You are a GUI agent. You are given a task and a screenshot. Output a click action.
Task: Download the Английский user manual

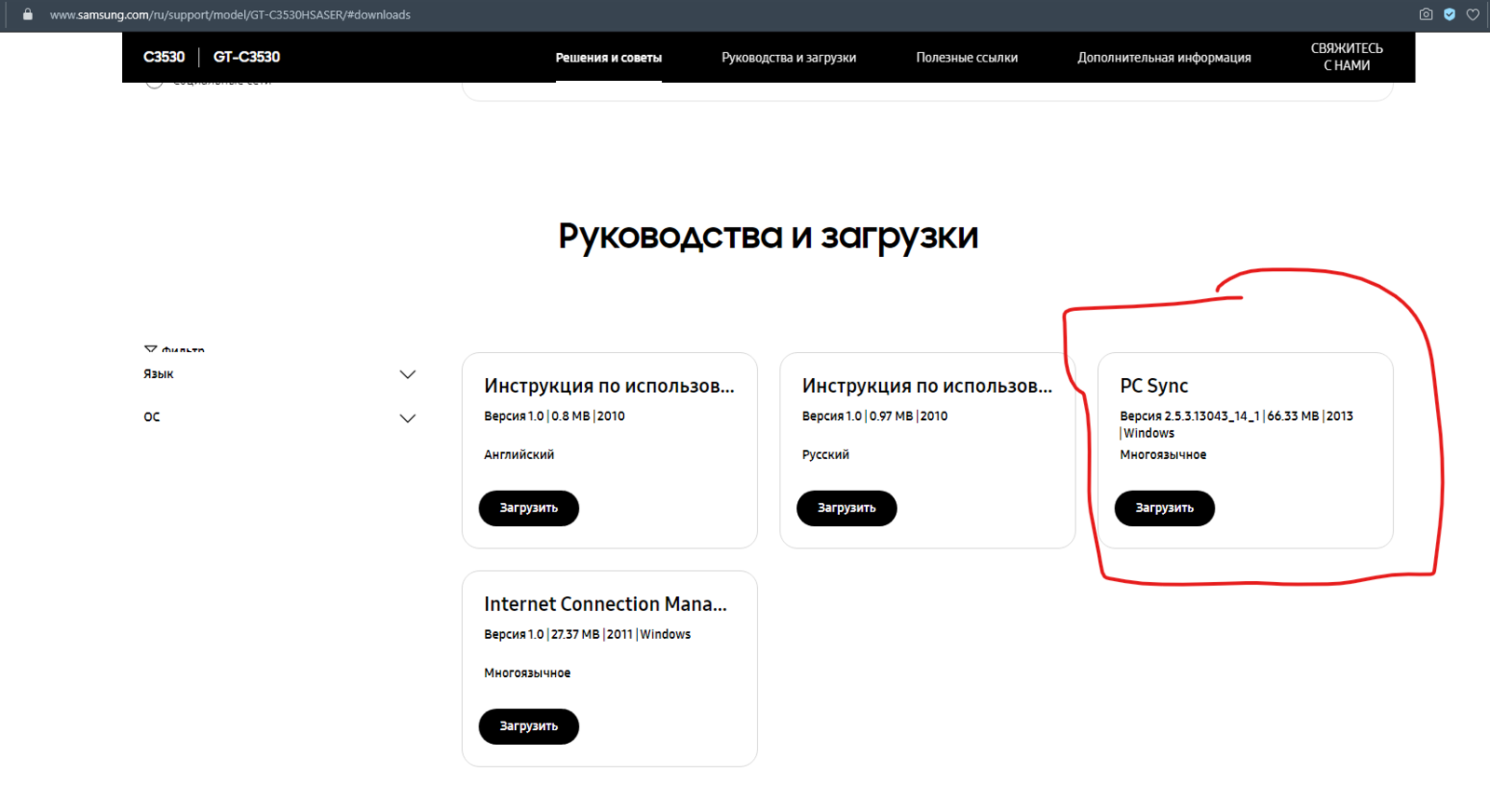[x=529, y=508]
